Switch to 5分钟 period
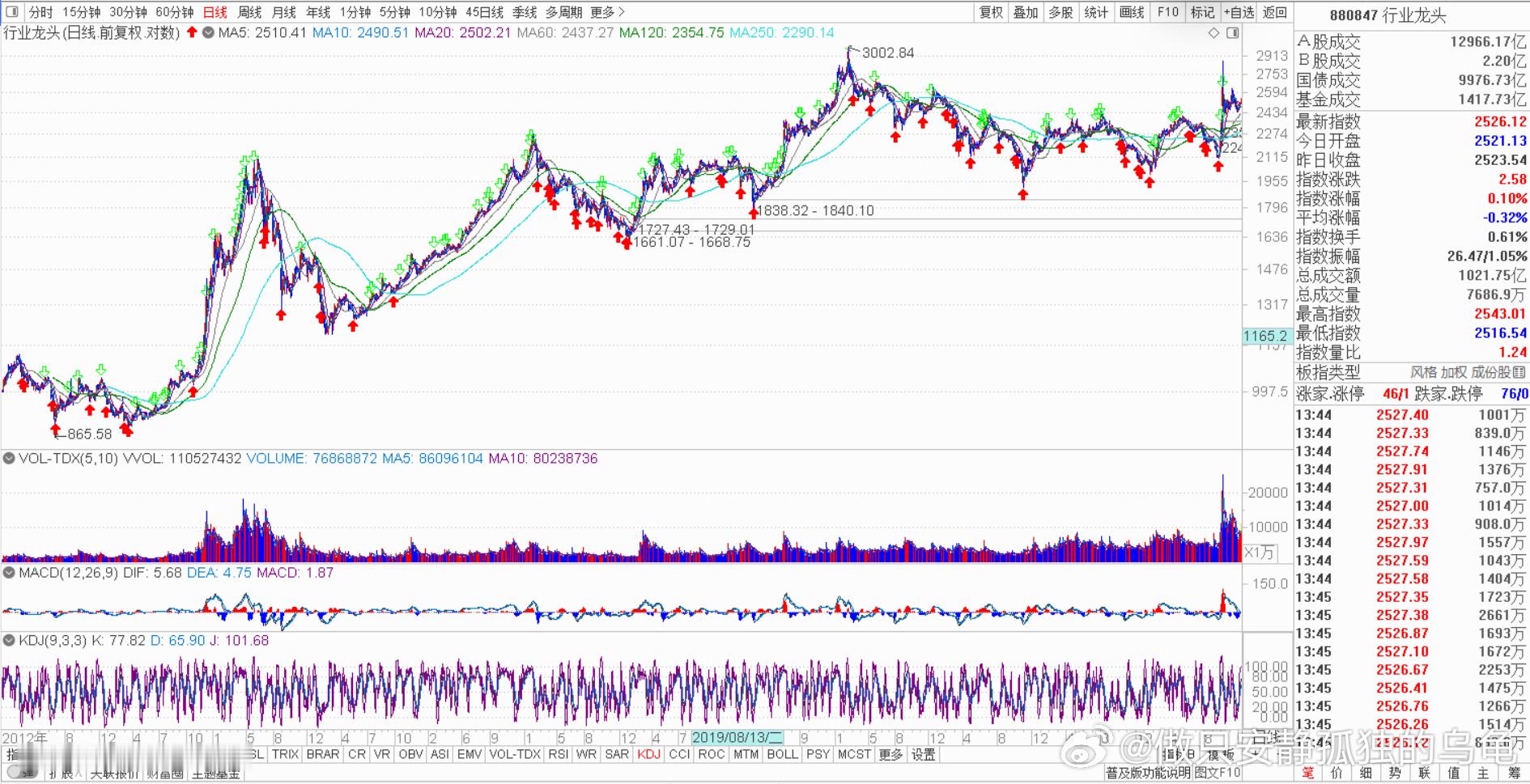 pyautogui.click(x=395, y=12)
